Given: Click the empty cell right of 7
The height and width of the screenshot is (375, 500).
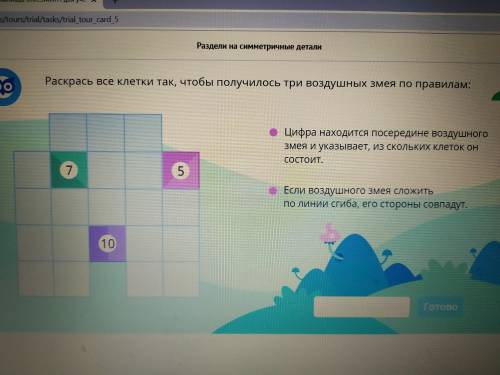Looking at the screenshot, I should click(x=107, y=170).
